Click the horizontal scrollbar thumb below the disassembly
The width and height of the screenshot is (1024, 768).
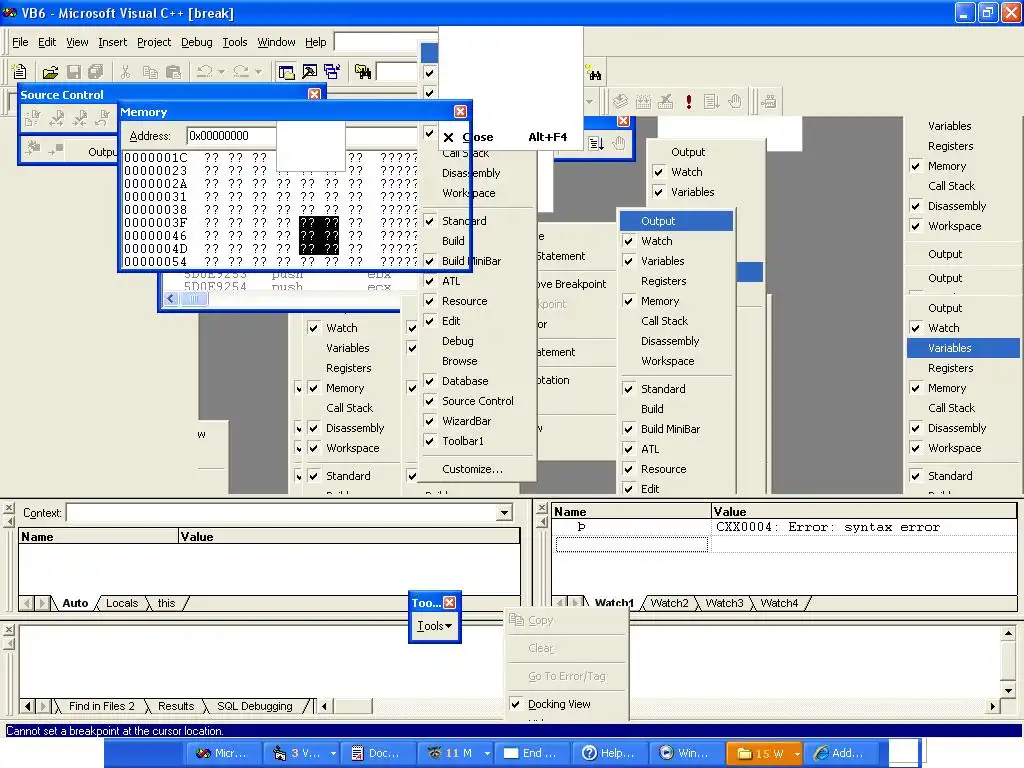pos(194,298)
